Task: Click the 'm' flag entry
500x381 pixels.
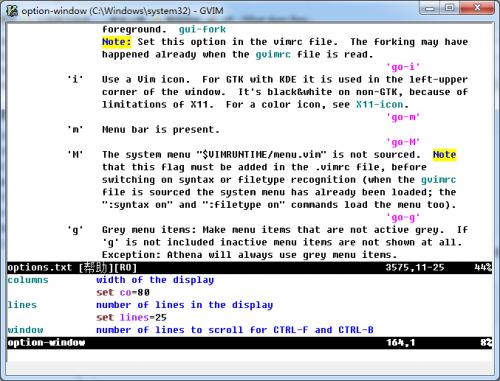Action: pyautogui.click(x=75, y=129)
